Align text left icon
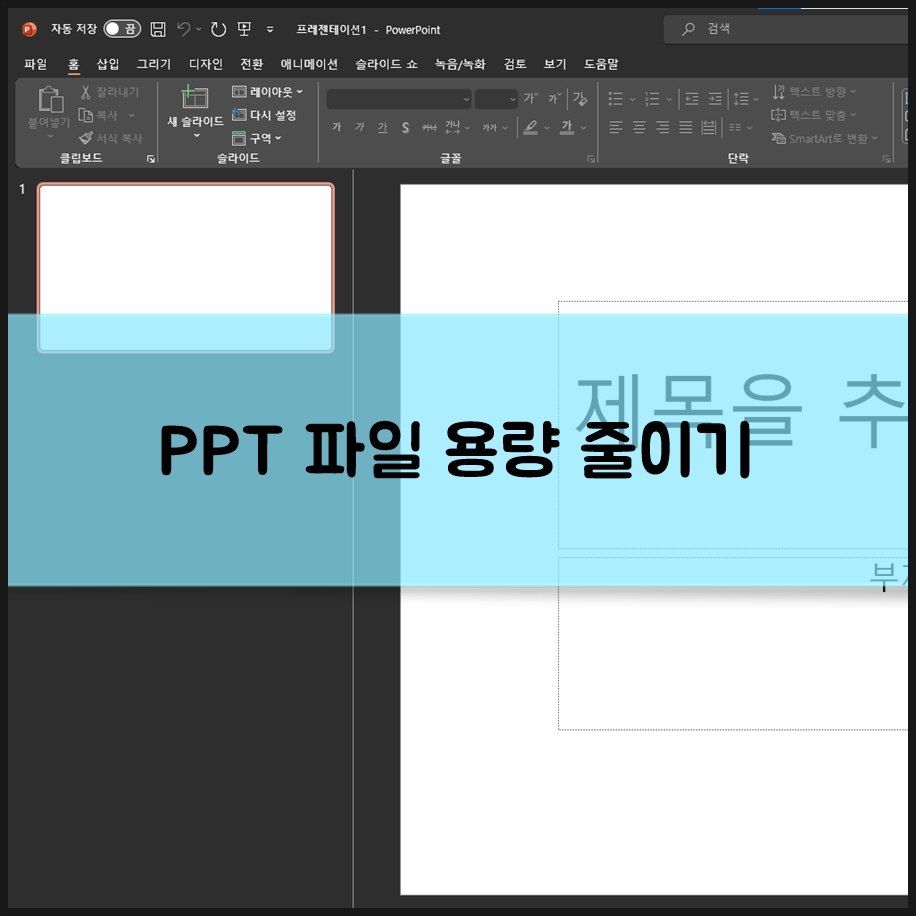This screenshot has width=916, height=916. 616,127
